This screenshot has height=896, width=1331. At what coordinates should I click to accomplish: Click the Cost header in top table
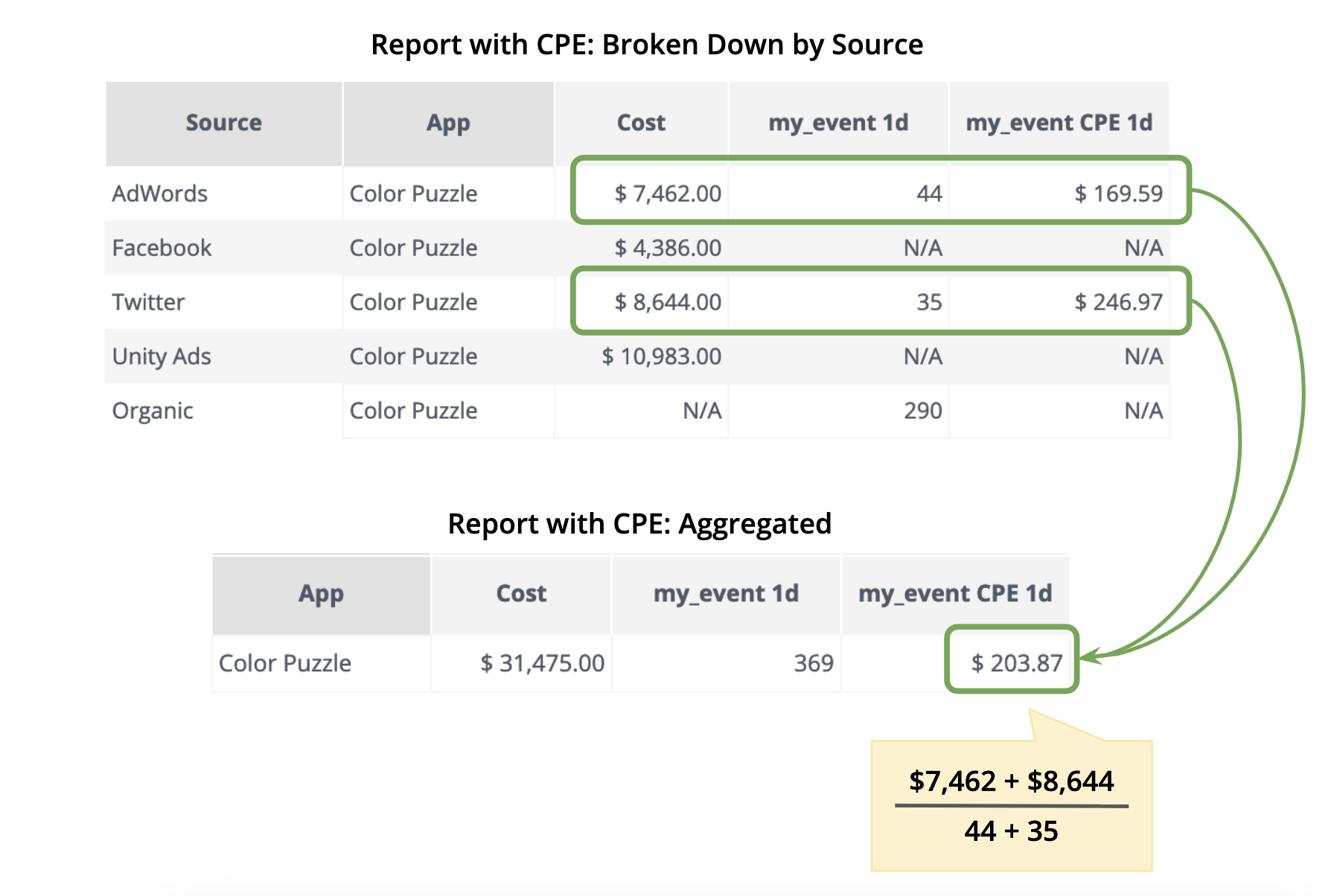click(x=641, y=123)
